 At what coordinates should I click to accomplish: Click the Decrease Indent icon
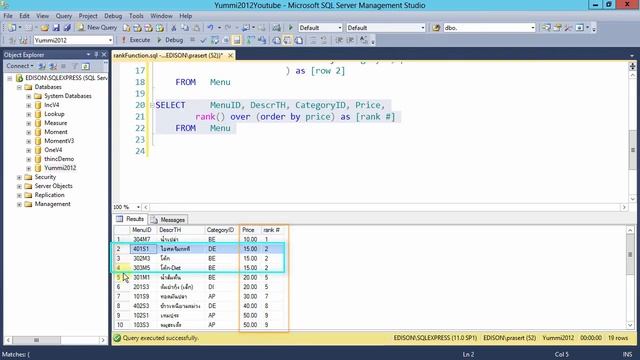tap(339, 40)
